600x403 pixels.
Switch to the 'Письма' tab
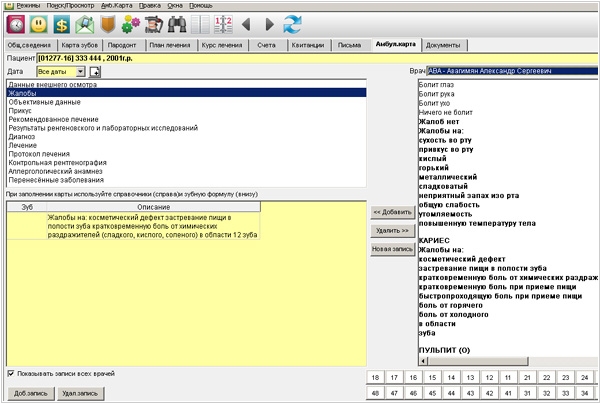349,45
